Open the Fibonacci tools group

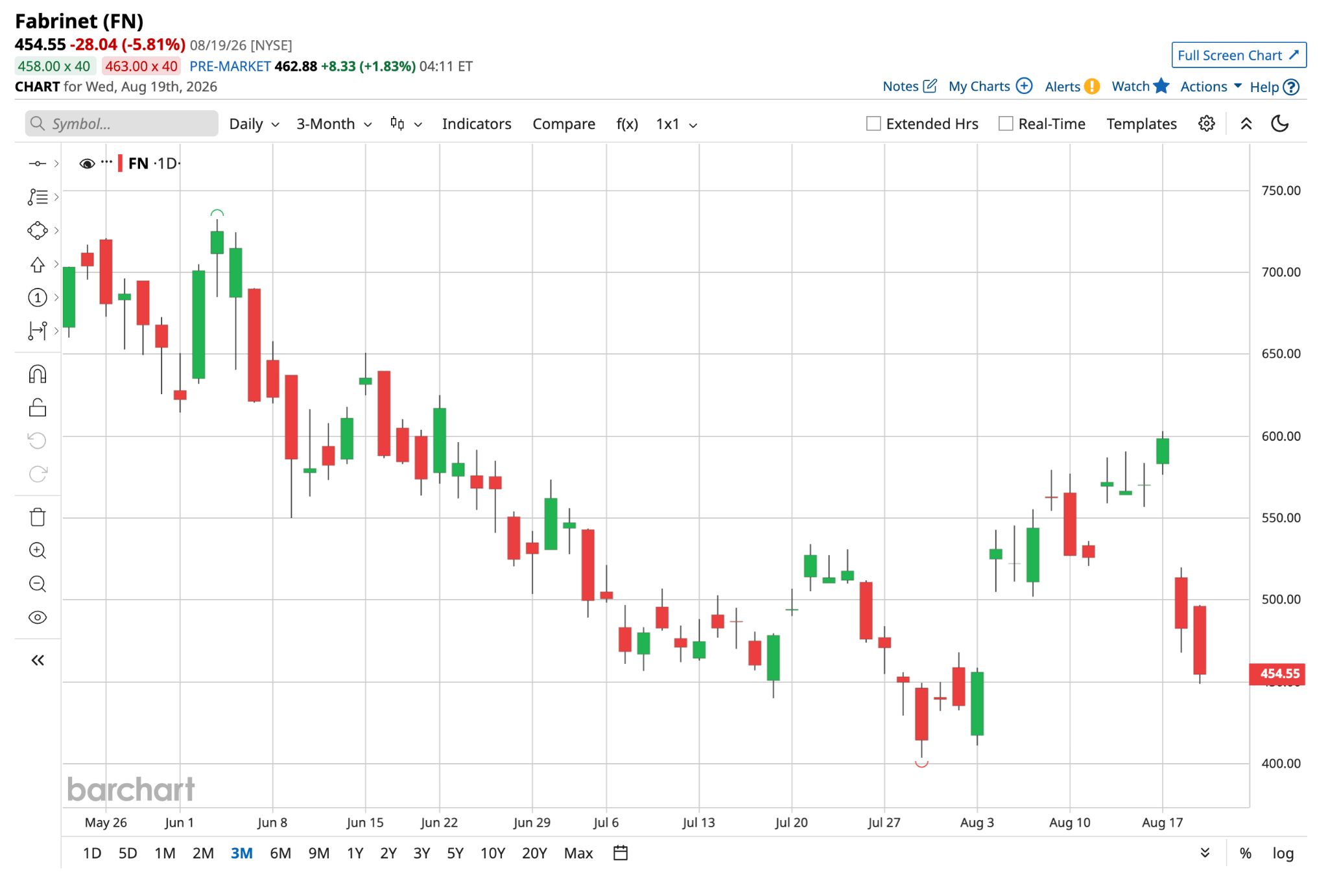click(38, 197)
